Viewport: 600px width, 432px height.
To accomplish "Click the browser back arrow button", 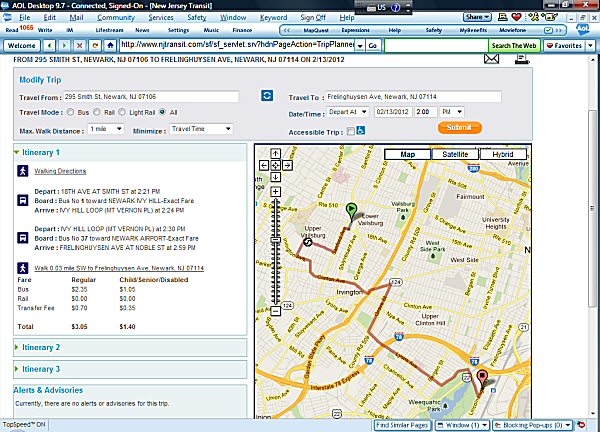I will coord(49,46).
